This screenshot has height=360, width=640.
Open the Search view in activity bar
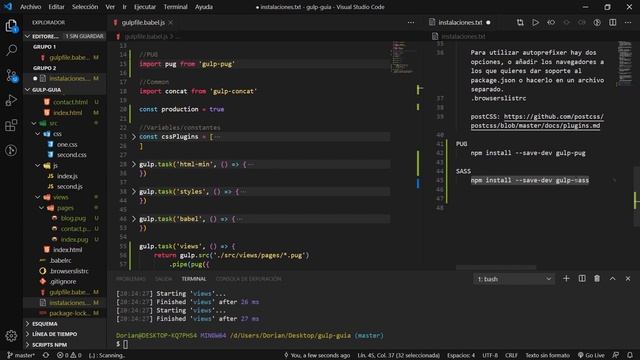[11, 50]
